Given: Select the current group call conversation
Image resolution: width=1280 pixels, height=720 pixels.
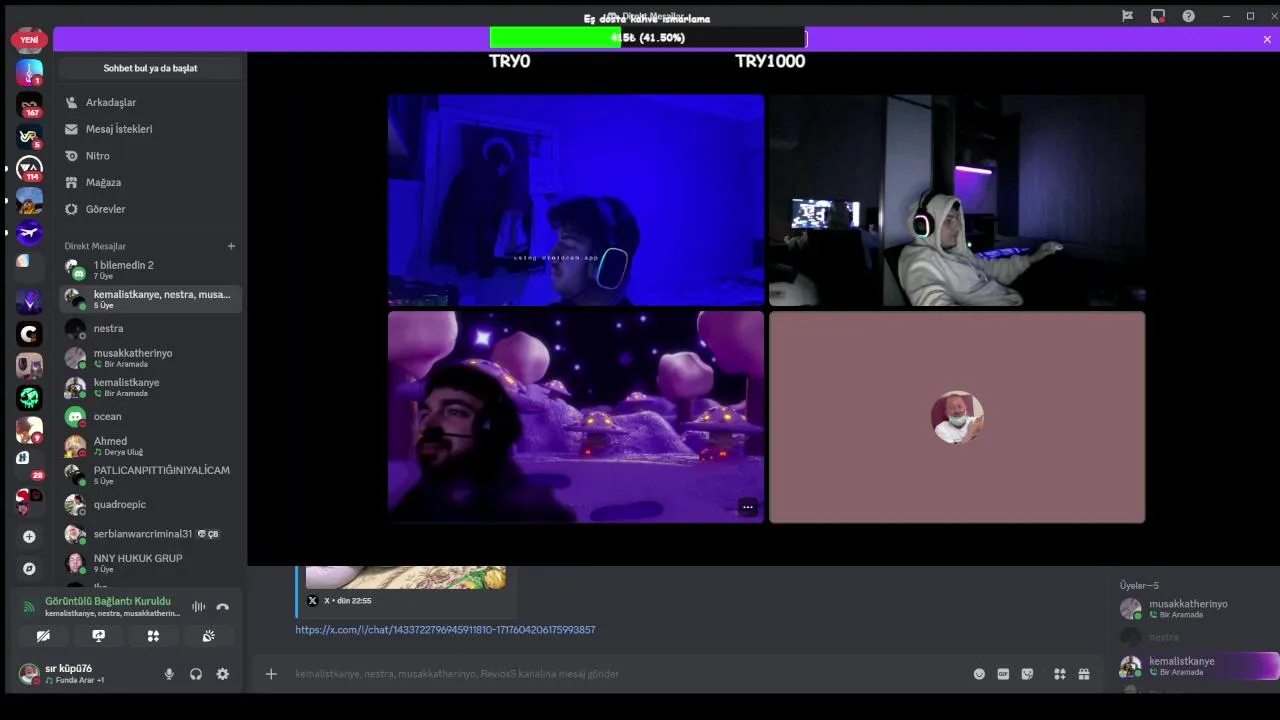Looking at the screenshot, I should tap(150, 299).
